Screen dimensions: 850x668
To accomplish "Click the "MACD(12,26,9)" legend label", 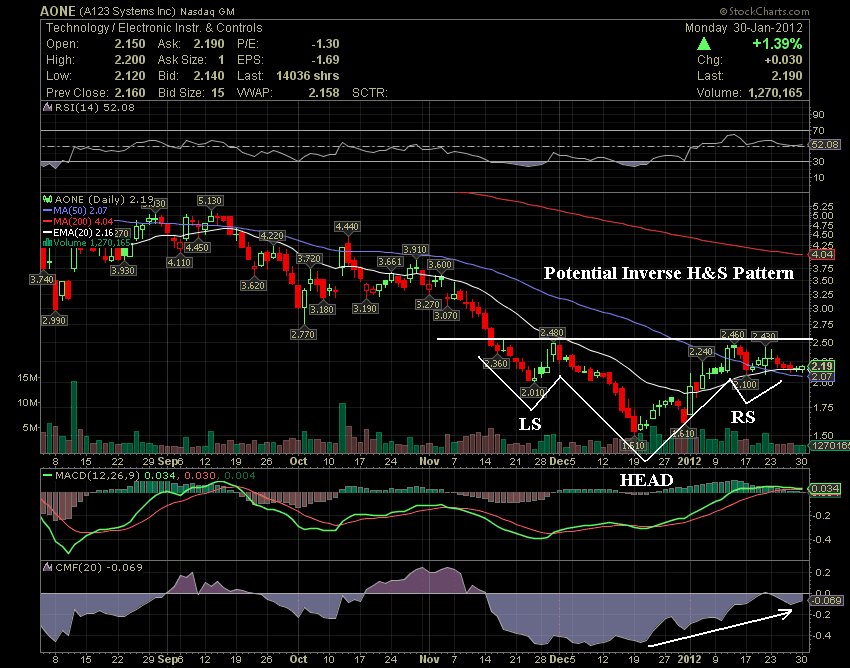I will (97, 476).
